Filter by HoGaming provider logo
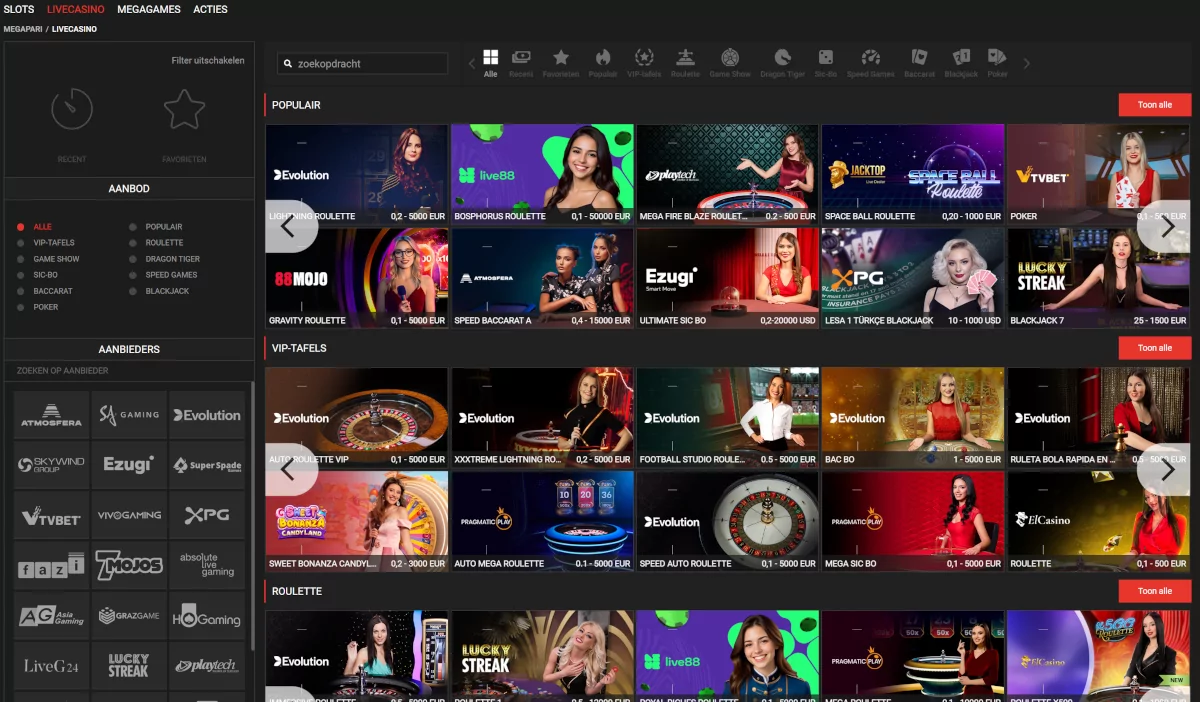1200x702 pixels. [207, 615]
